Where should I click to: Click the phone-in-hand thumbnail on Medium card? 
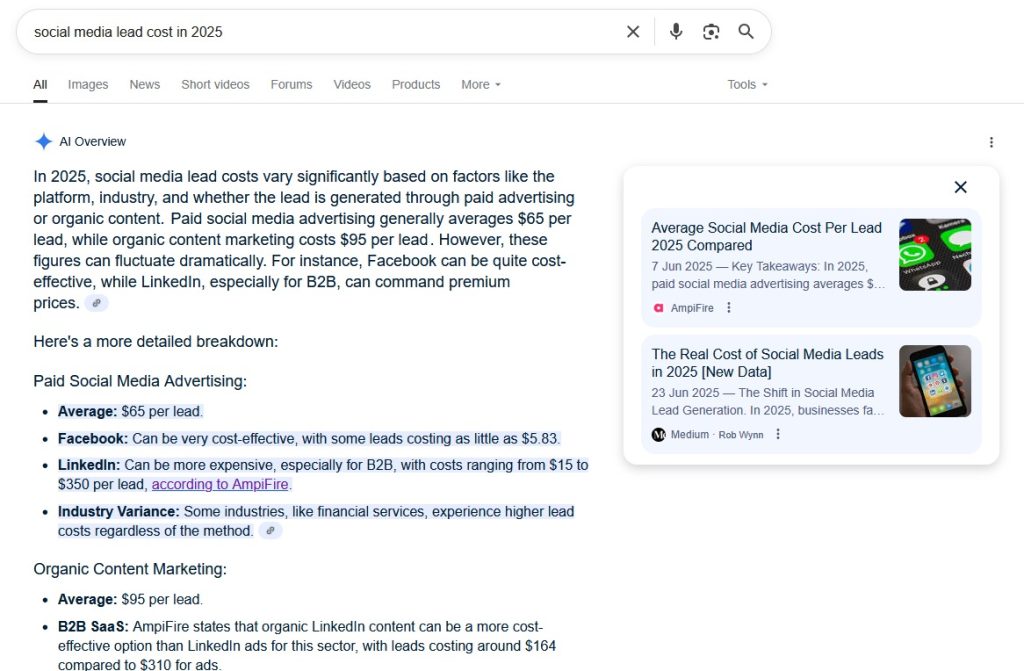935,381
